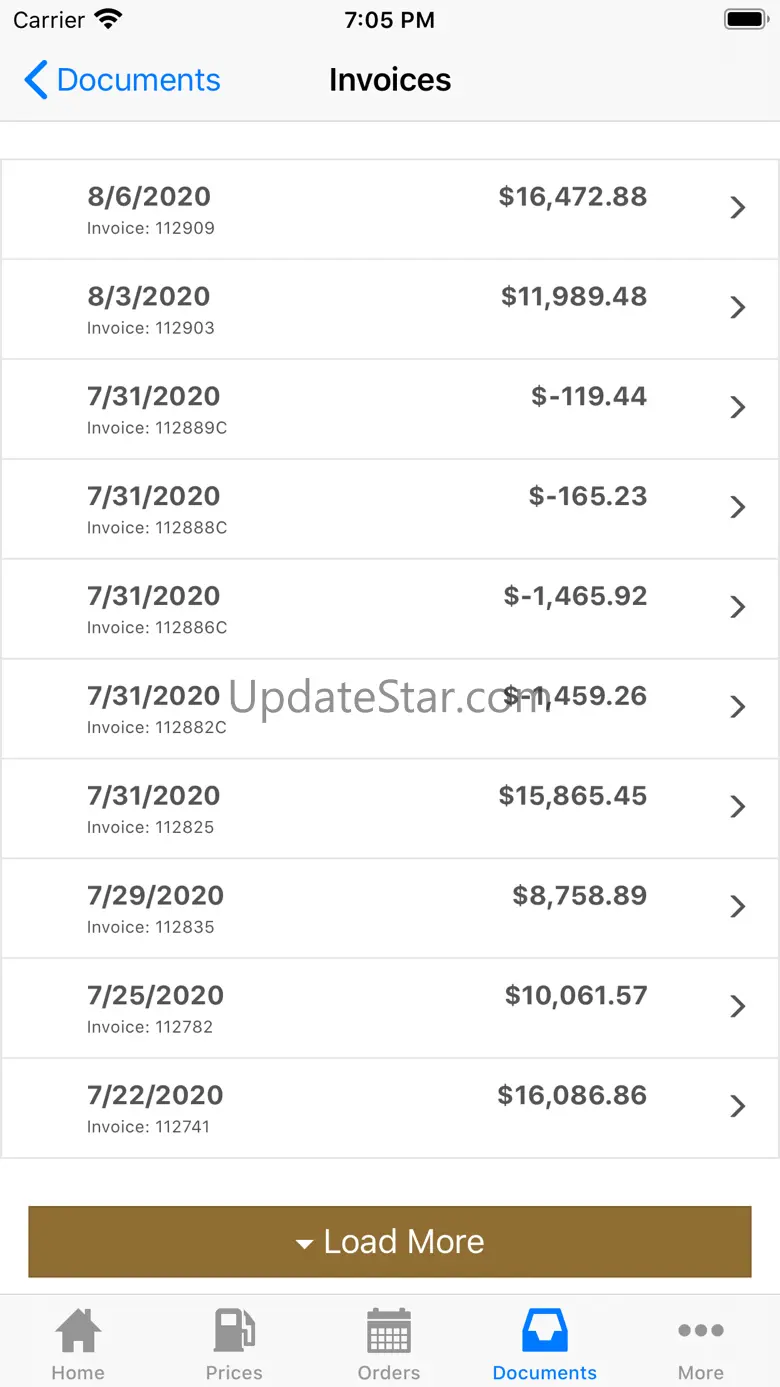Tap the Wi-Fi signal icon
Viewport: 780px width, 1387px height.
click(107, 19)
